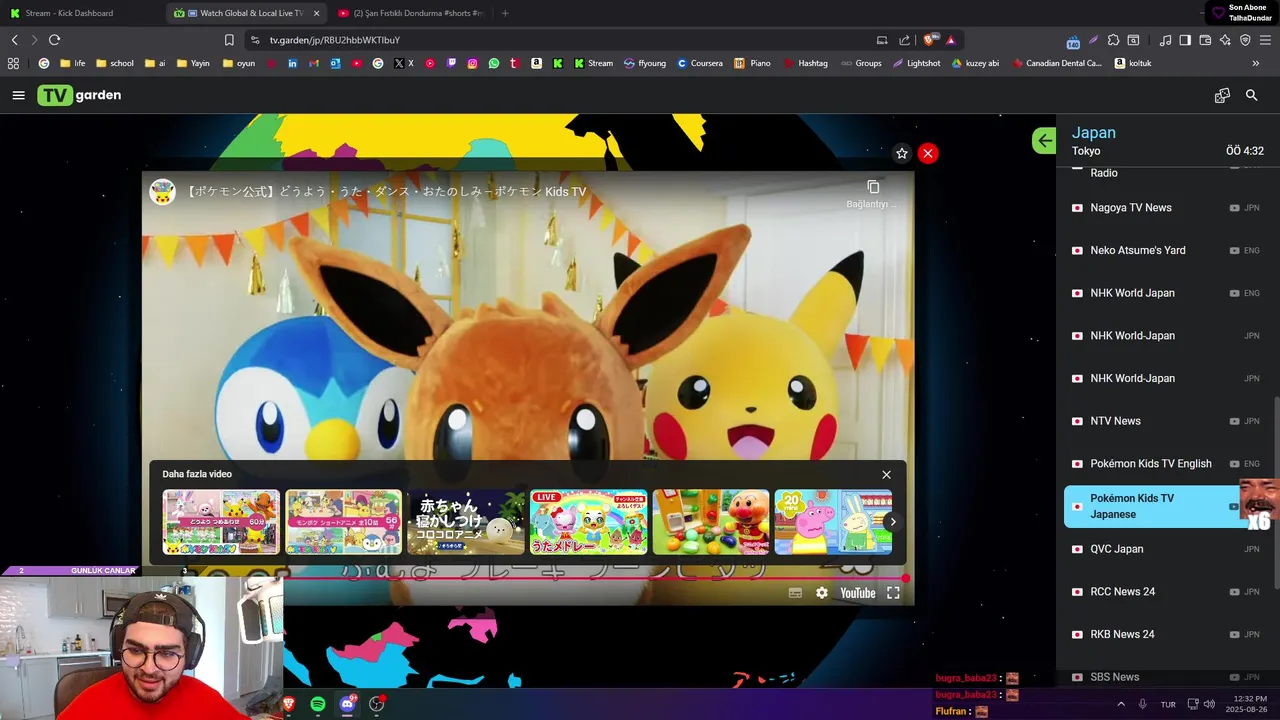Screen dimensions: 1280x720
Task: Open Spotify from the taskbar
Action: point(318,704)
